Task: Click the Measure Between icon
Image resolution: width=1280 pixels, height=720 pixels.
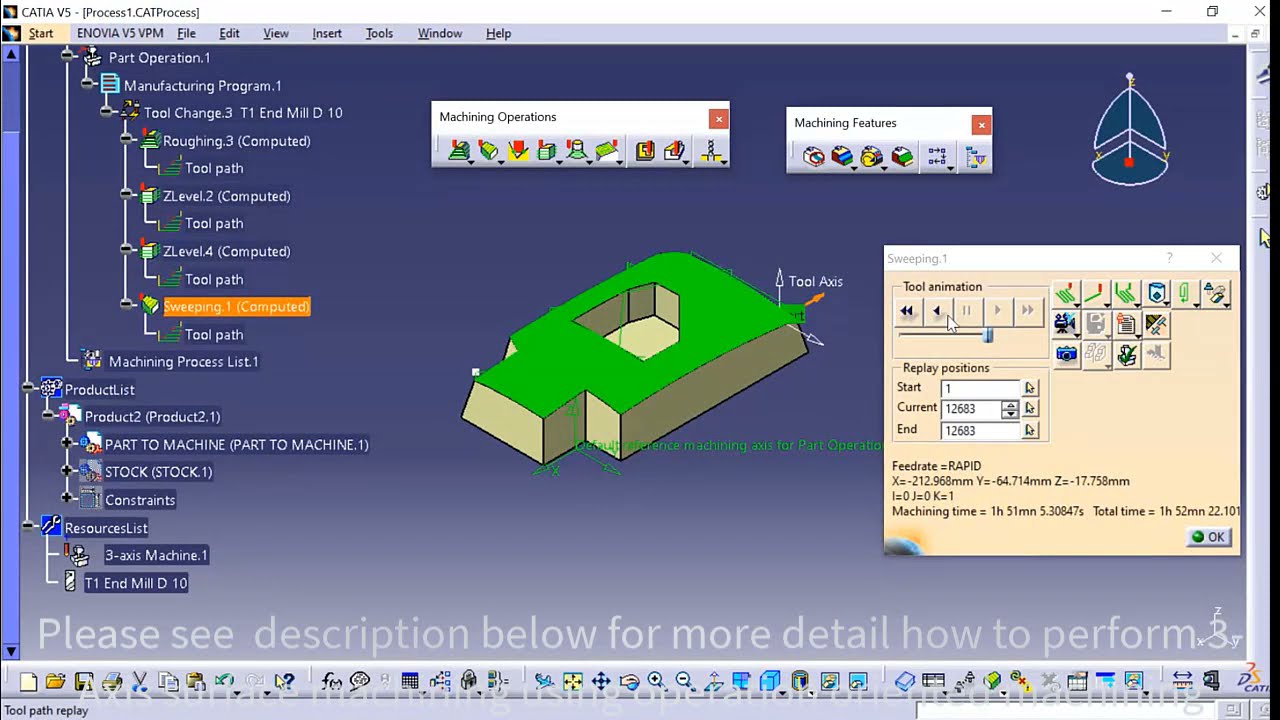Action: pyautogui.click(x=1182, y=682)
